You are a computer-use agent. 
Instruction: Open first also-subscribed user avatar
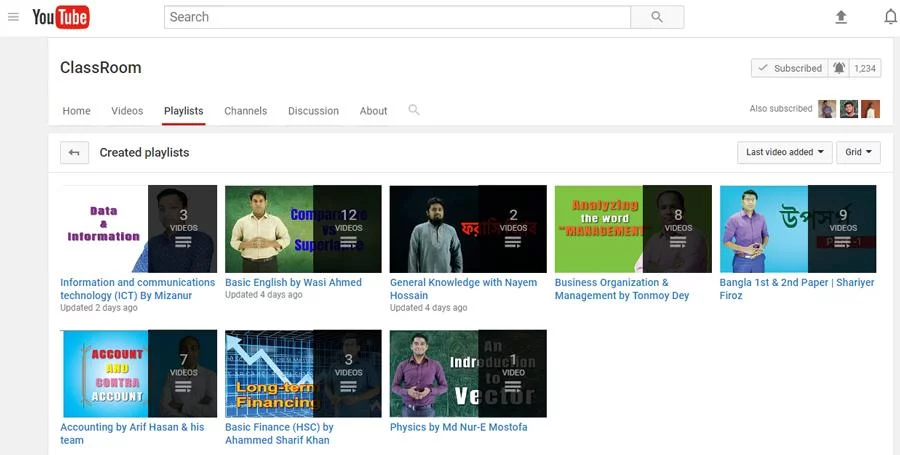827,109
